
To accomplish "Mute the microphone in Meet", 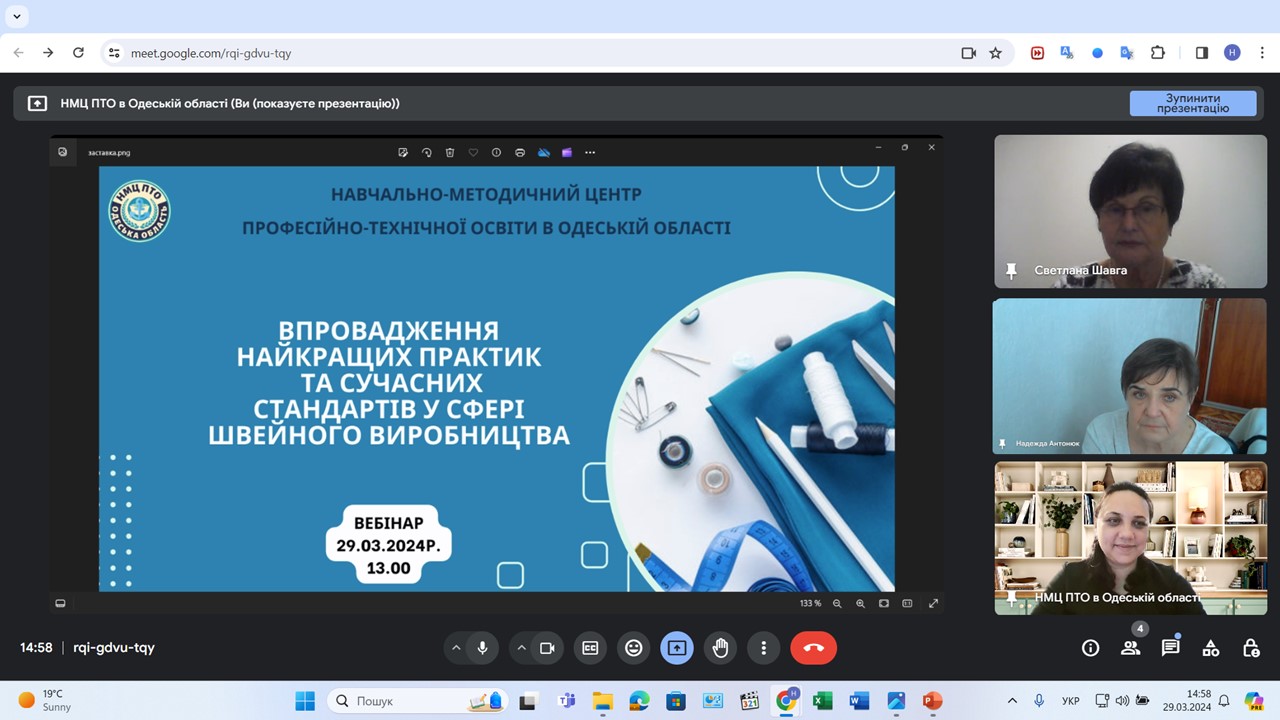I will click(x=482, y=648).
